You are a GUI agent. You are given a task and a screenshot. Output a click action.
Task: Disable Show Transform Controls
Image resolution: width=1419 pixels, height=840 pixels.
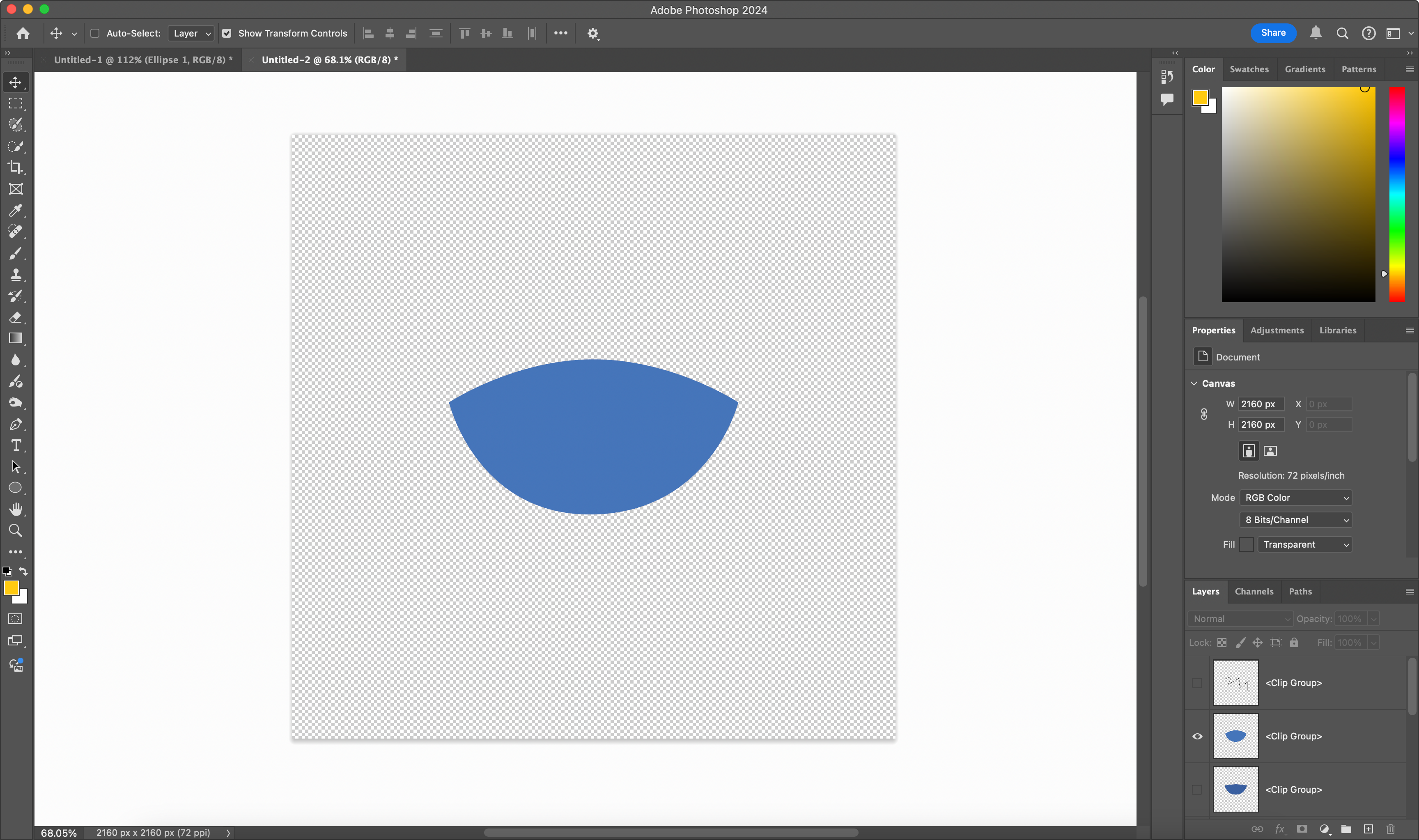[x=227, y=33]
